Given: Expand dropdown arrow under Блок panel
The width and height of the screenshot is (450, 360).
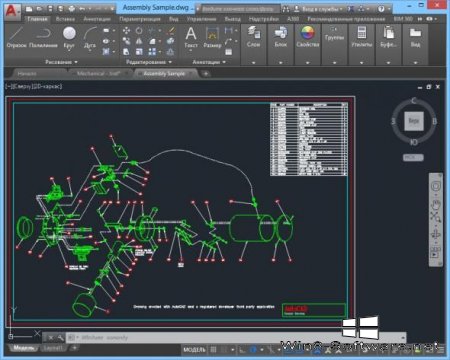Looking at the screenshot, I should click(281, 62).
